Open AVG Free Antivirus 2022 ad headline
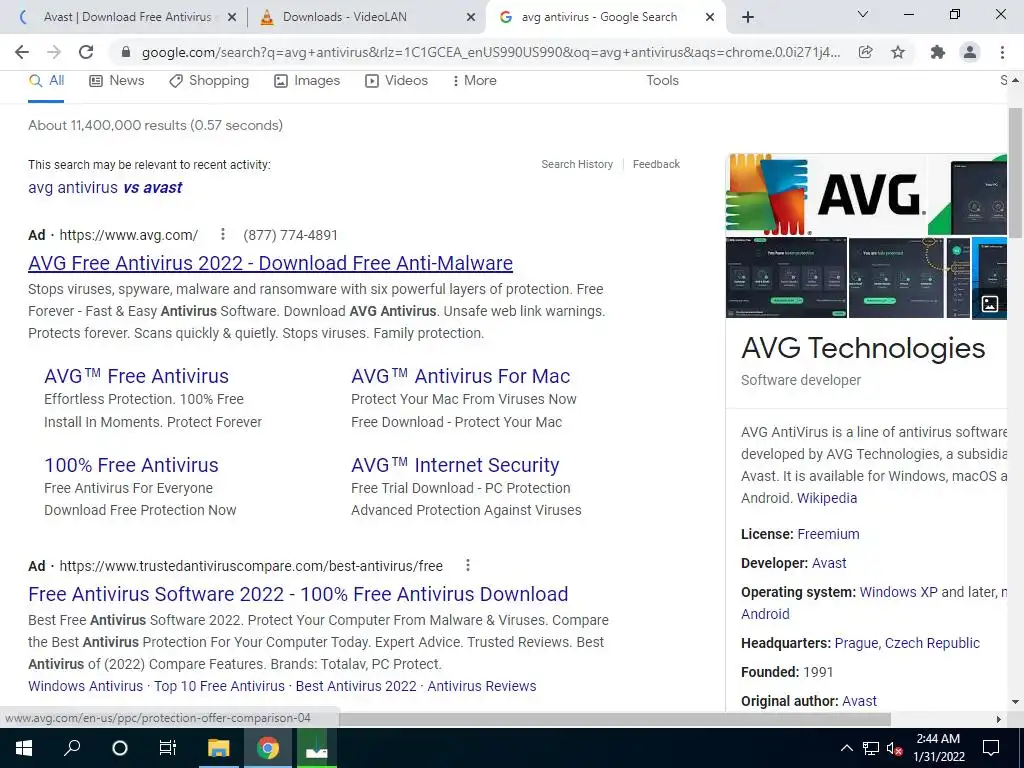Image resolution: width=1024 pixels, height=768 pixels. (x=270, y=263)
